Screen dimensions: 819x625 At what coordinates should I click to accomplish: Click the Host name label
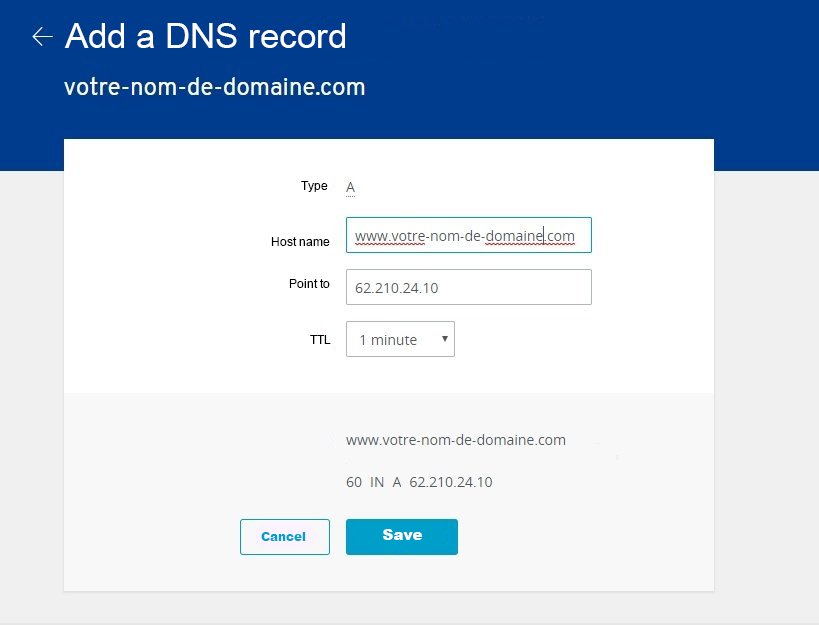tap(300, 242)
